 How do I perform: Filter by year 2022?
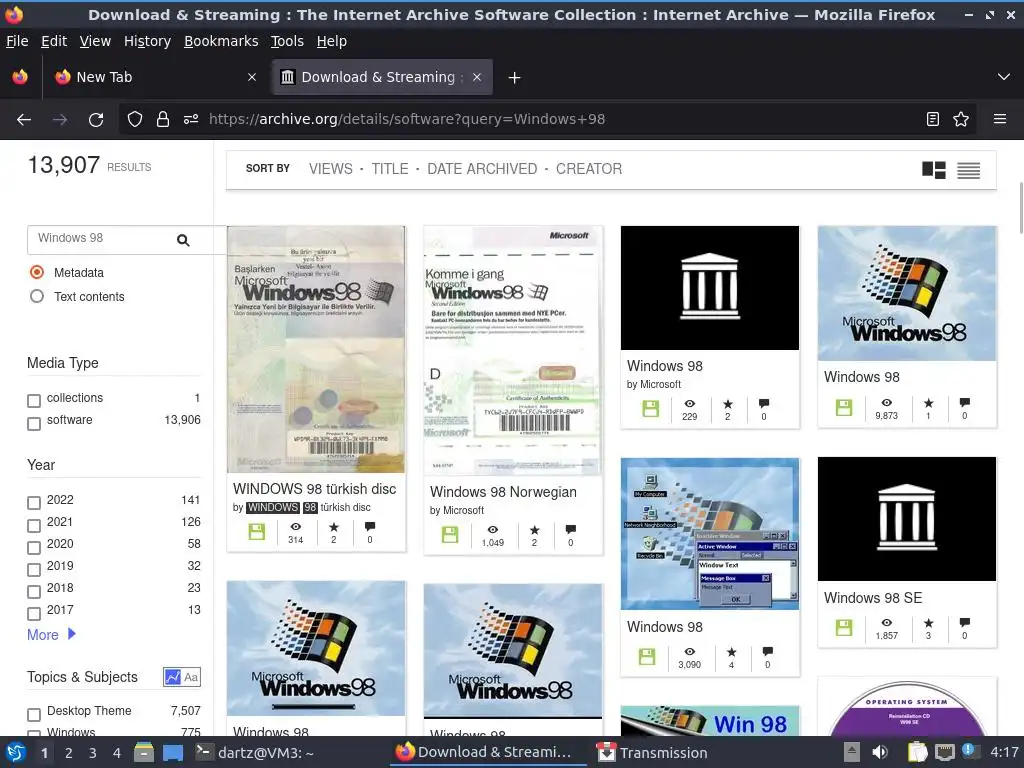[x=34, y=503]
